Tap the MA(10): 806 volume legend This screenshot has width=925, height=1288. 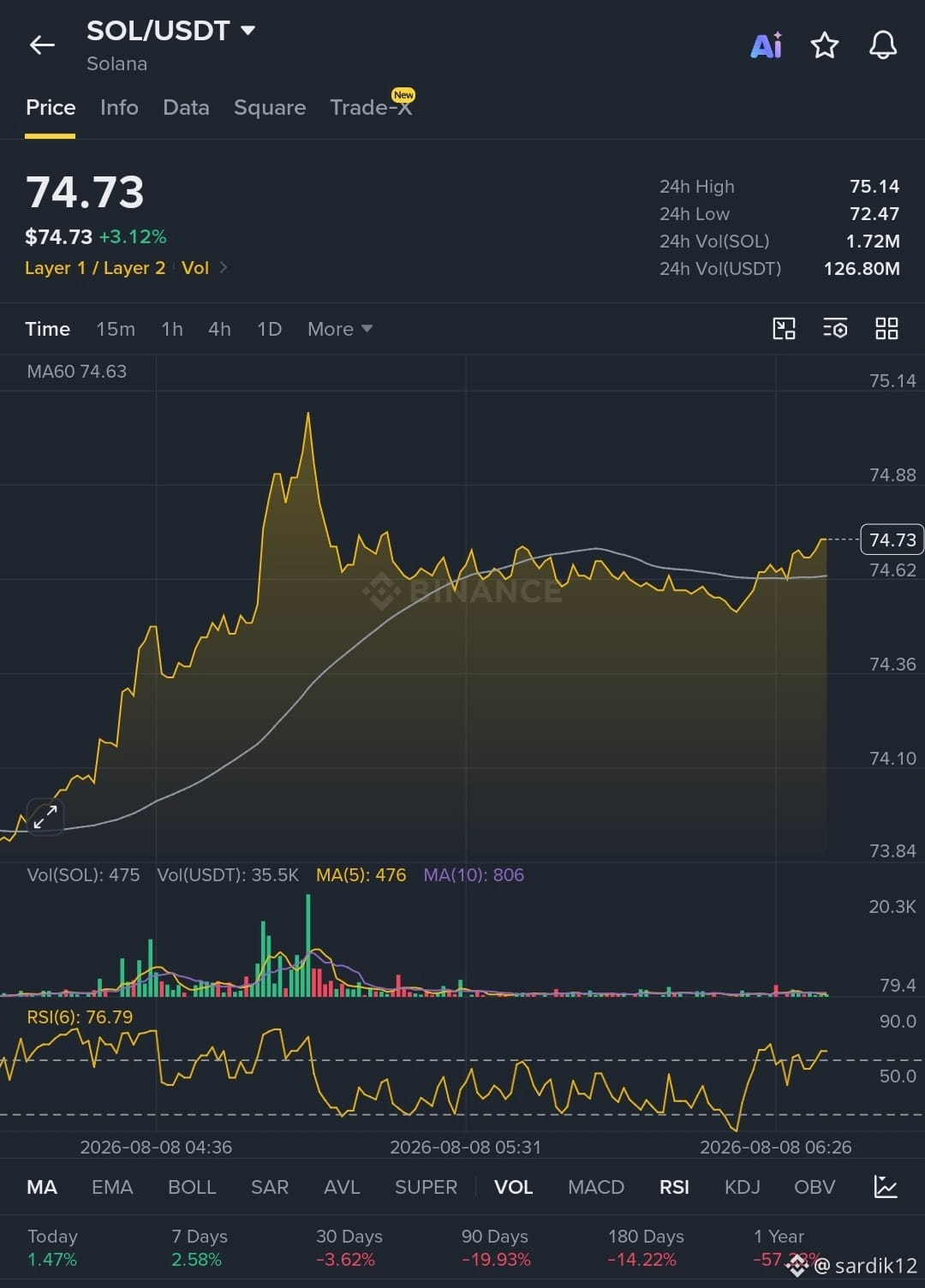pyautogui.click(x=474, y=875)
